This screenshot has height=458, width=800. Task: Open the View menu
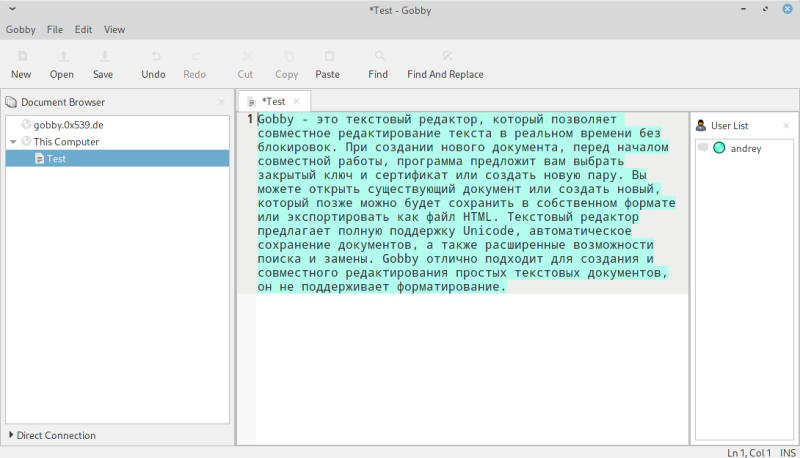[115, 30]
